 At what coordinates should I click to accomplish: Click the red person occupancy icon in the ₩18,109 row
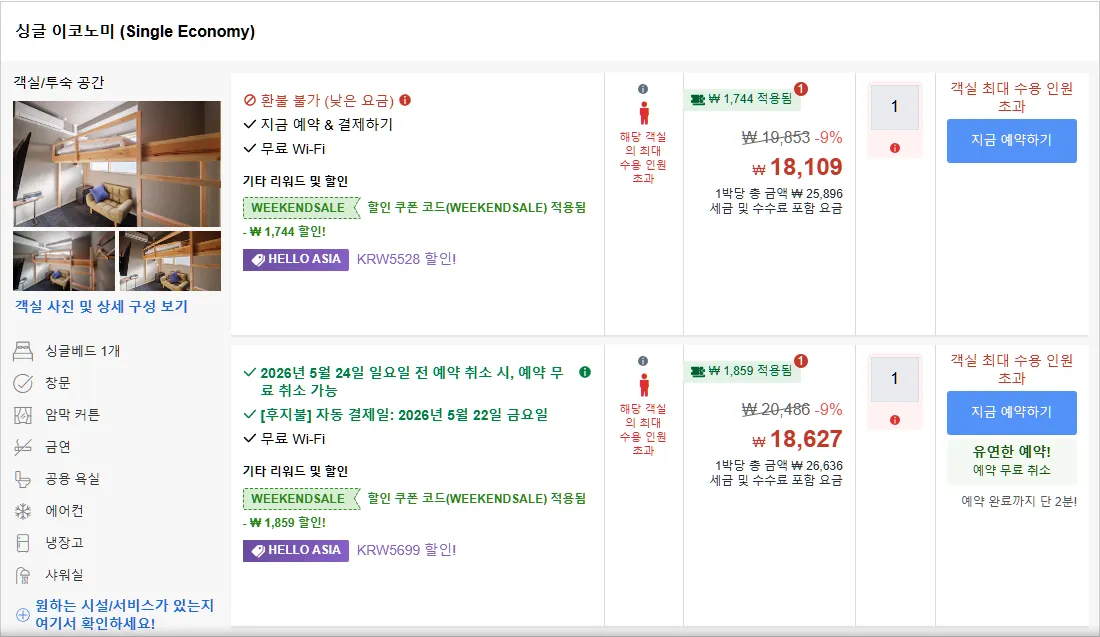click(x=644, y=113)
